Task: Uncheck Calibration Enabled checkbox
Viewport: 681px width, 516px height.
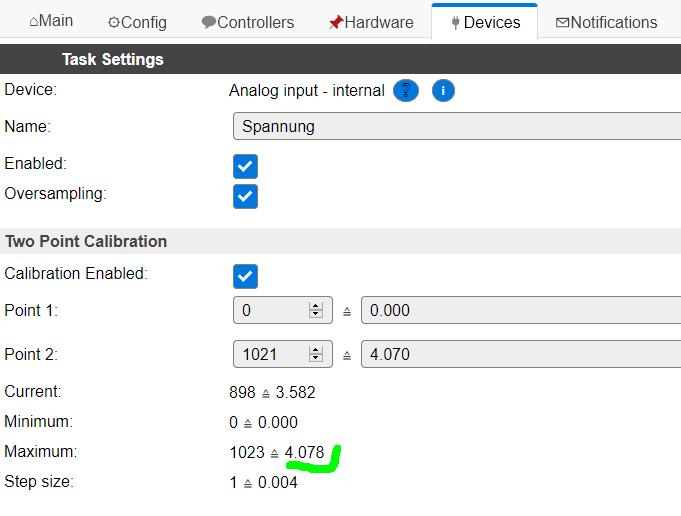Action: click(x=245, y=276)
